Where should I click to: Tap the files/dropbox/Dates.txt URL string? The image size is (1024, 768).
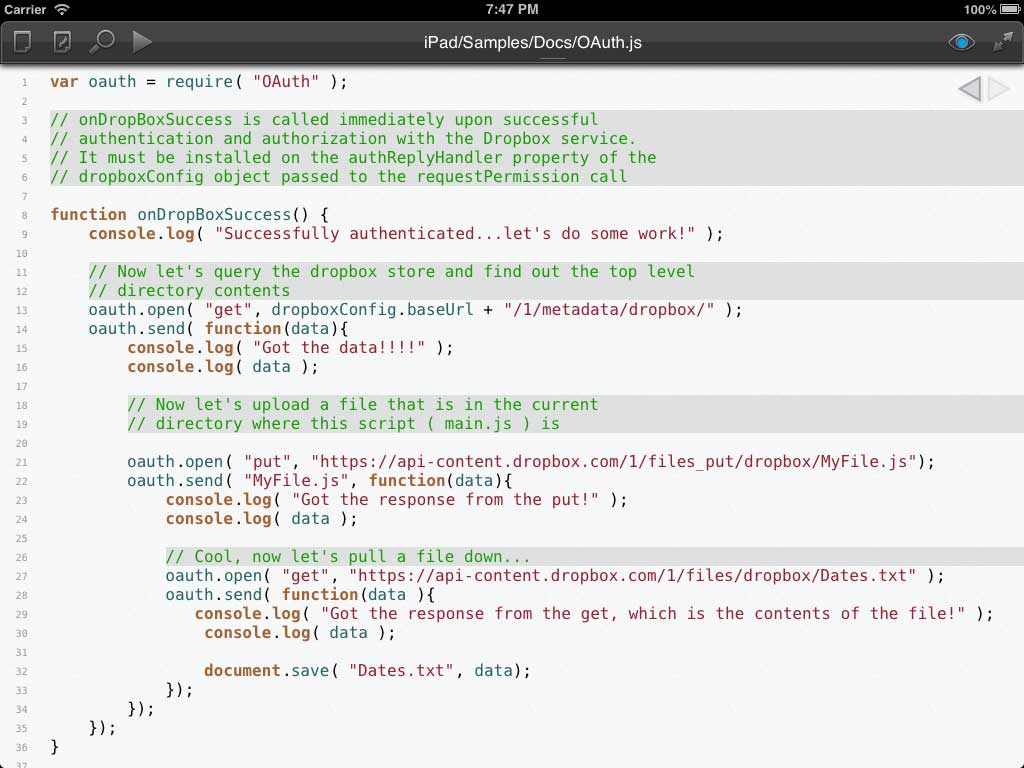[632, 575]
